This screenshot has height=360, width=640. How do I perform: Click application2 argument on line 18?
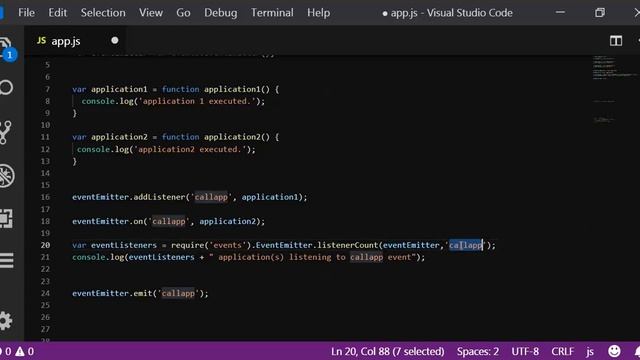tap(227, 221)
